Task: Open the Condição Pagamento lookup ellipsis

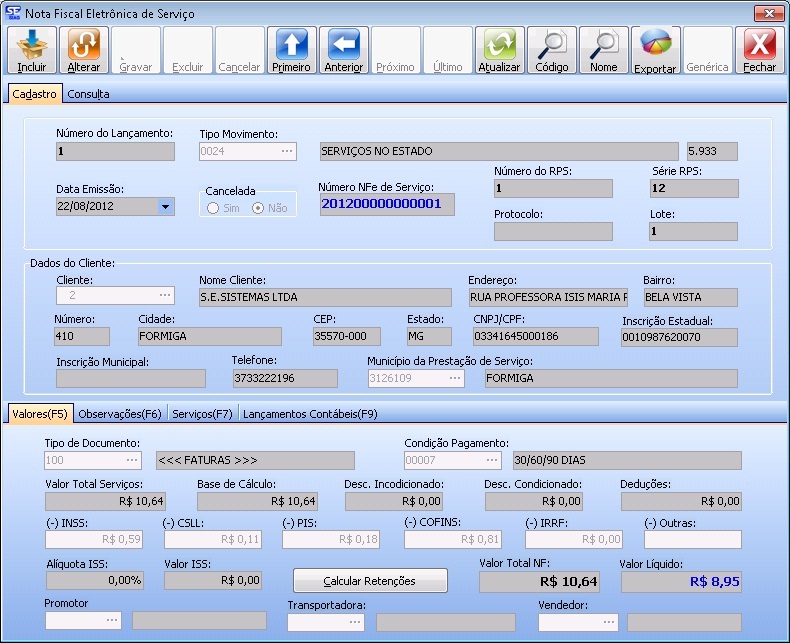Action: 490,461
